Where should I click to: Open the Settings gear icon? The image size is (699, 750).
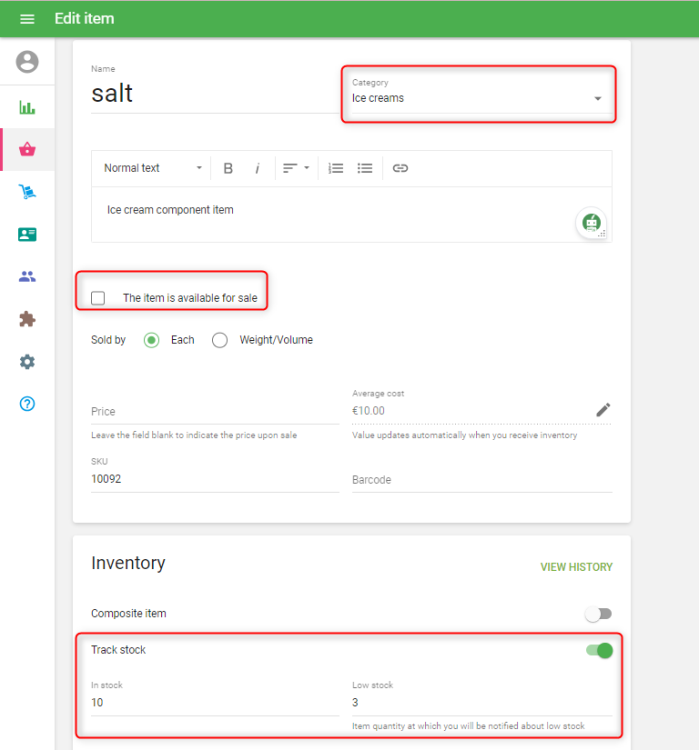point(27,362)
